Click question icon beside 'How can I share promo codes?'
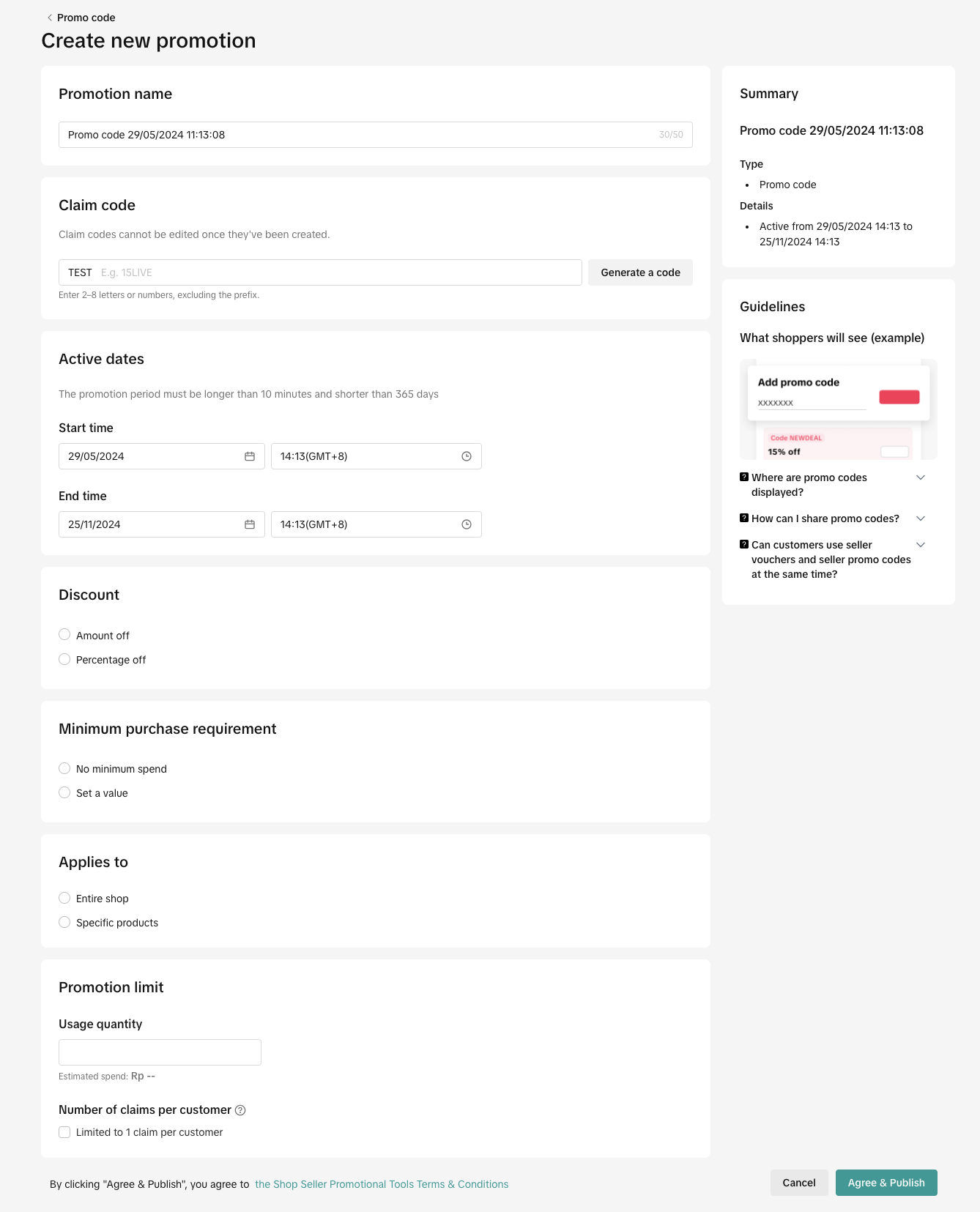 pyautogui.click(x=744, y=518)
